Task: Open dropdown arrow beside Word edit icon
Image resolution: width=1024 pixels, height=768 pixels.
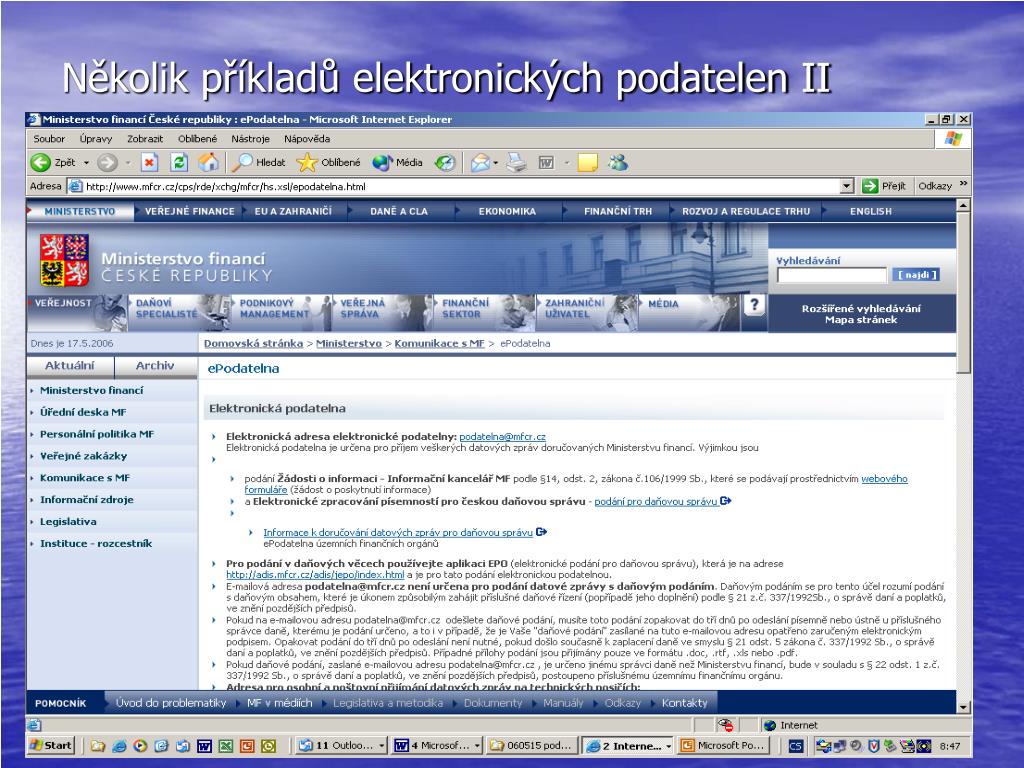Action: point(566,163)
